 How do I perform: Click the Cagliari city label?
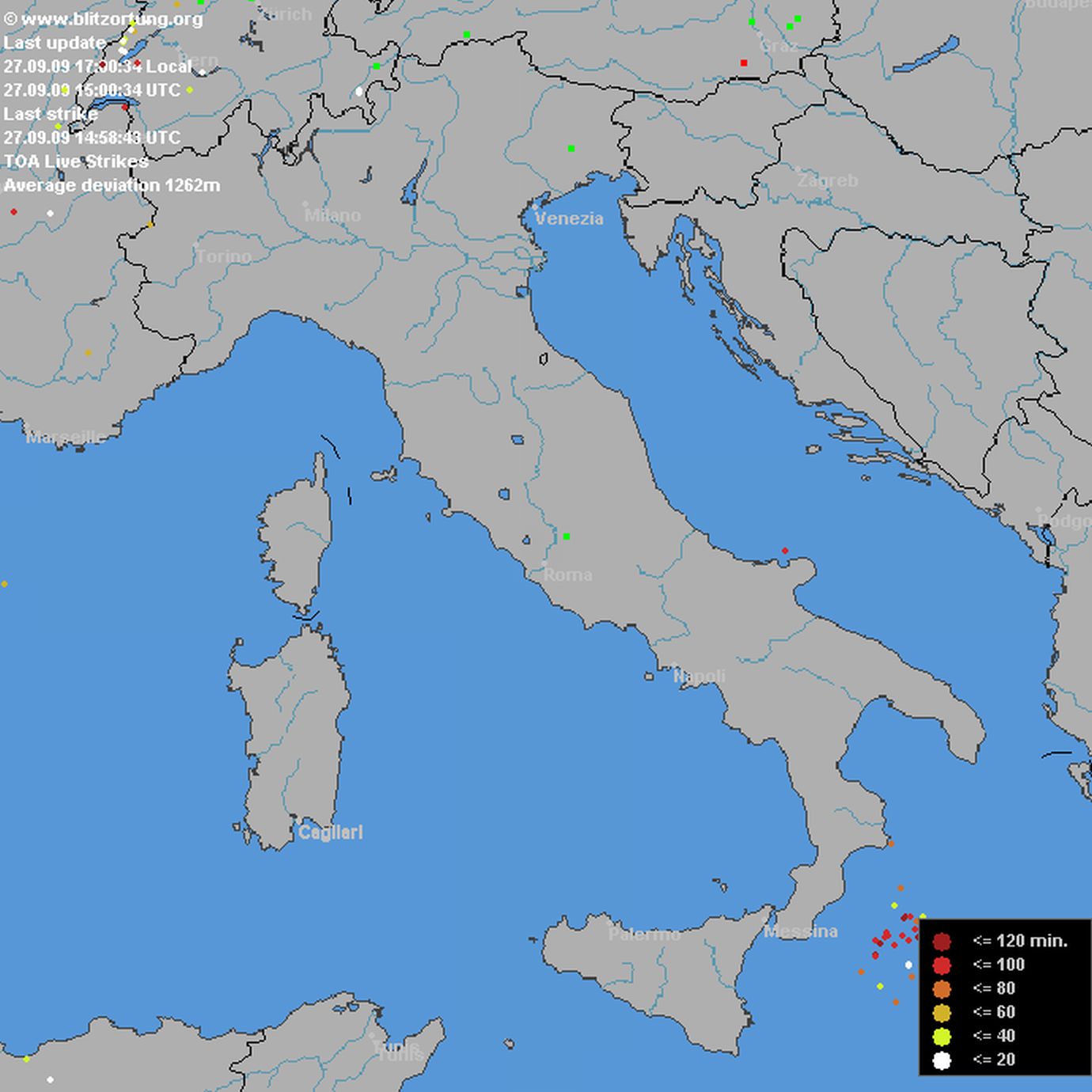pos(330,832)
